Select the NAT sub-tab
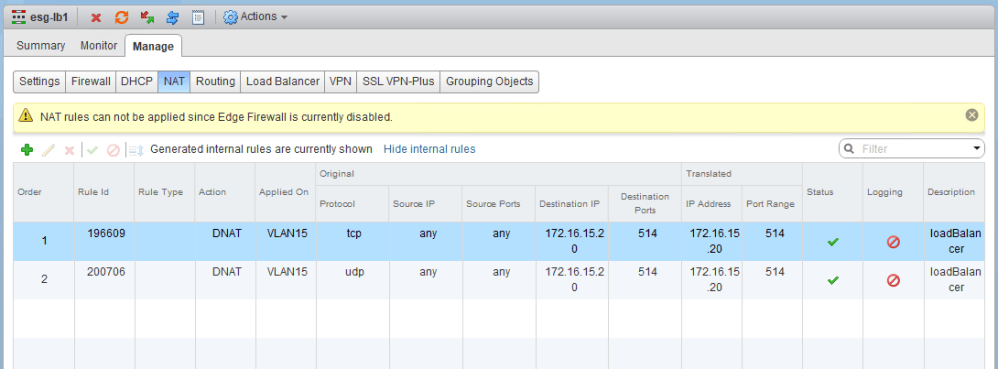Image resolution: width=998 pixels, height=369 pixels. (x=174, y=81)
